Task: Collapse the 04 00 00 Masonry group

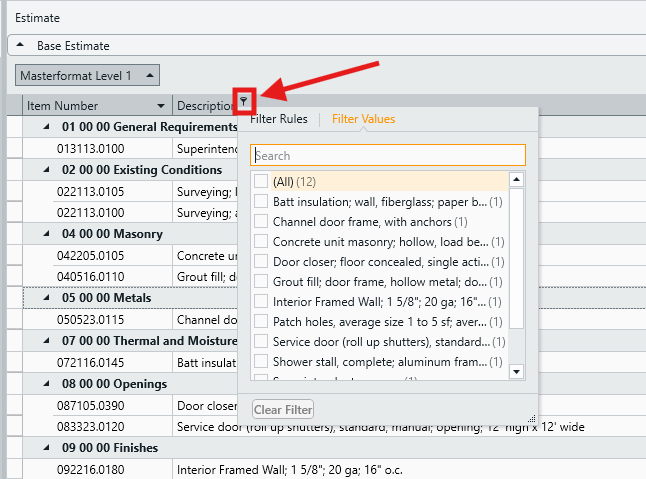Action: coord(46,234)
